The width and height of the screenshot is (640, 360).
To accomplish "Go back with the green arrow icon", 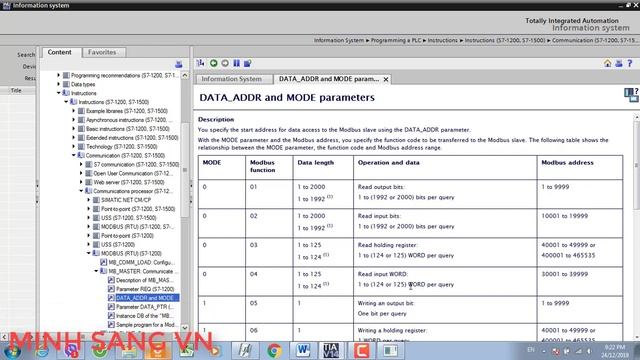I will click(213, 63).
